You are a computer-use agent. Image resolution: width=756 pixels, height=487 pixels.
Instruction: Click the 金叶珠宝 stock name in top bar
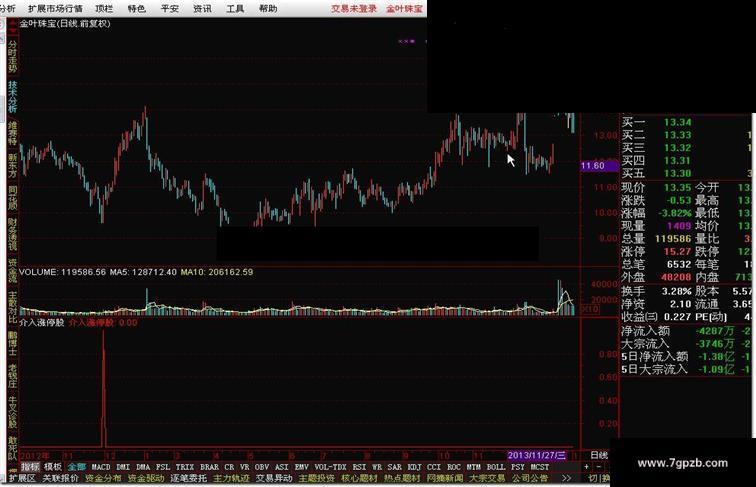[x=404, y=9]
